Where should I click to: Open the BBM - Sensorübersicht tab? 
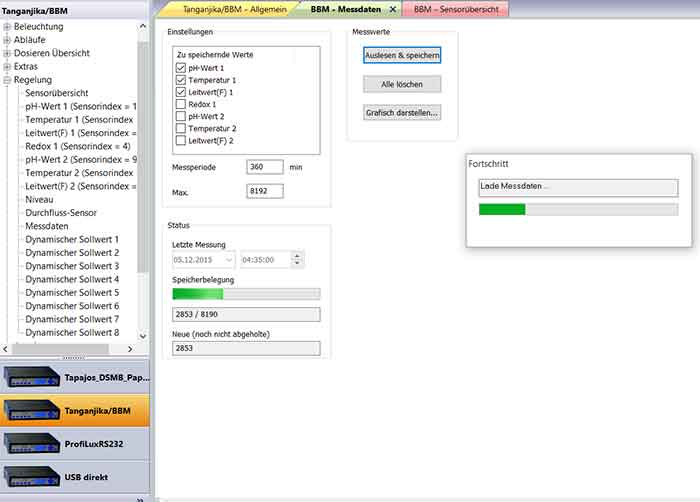click(x=456, y=8)
